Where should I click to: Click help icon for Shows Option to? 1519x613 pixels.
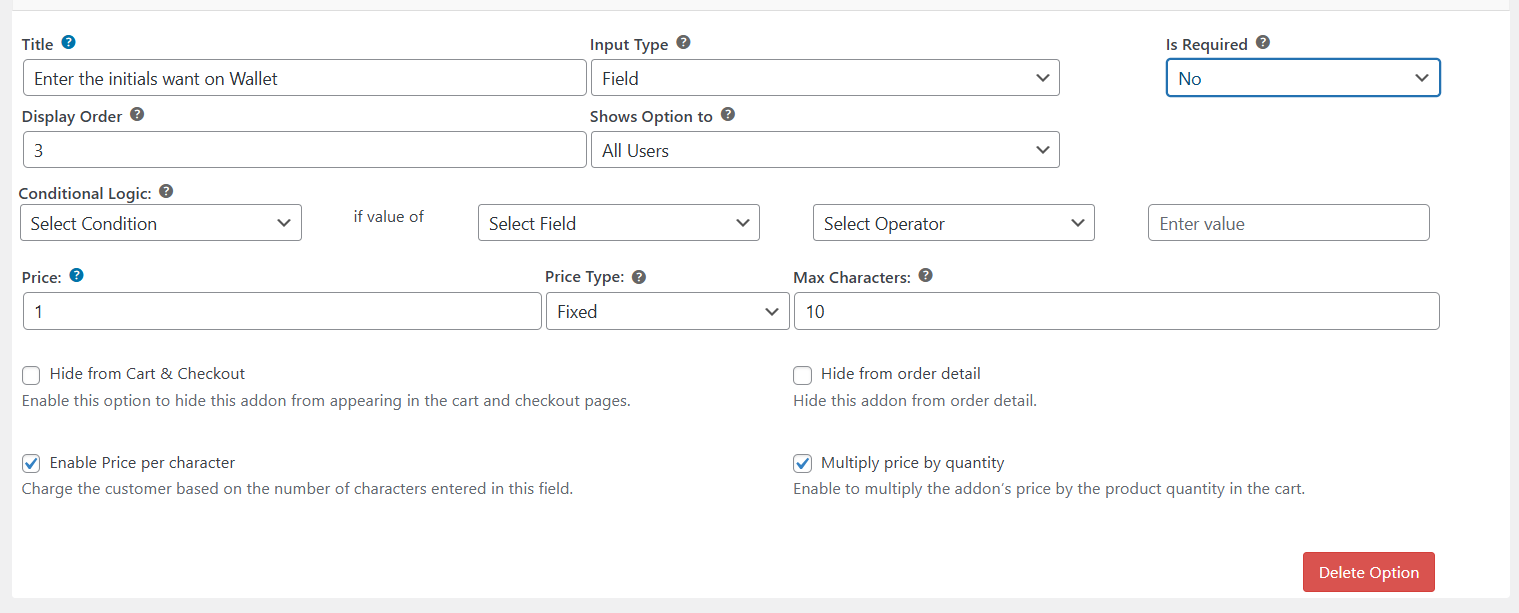tap(728, 115)
